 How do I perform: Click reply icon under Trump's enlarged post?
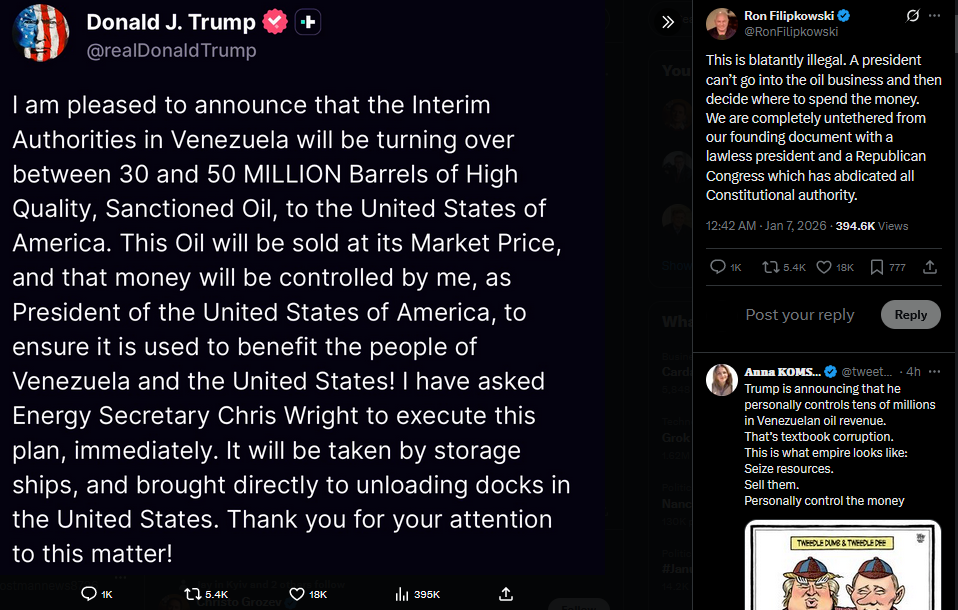coord(90,594)
